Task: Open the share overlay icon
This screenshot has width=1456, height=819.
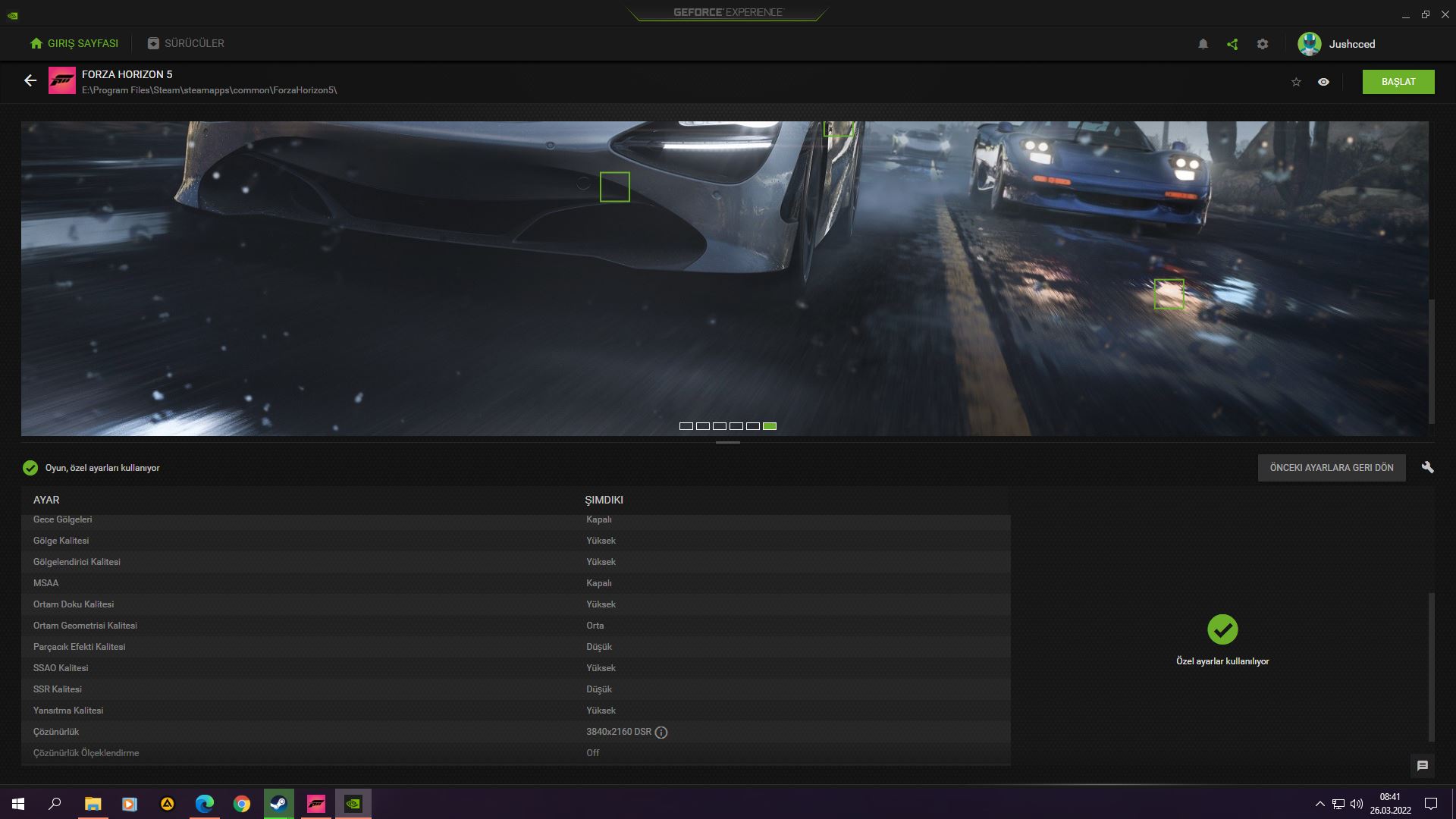Action: click(x=1232, y=44)
